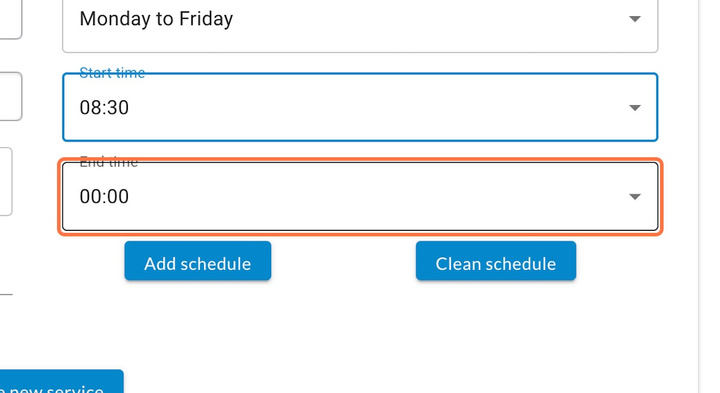Click the Start time floating label

click(x=112, y=73)
